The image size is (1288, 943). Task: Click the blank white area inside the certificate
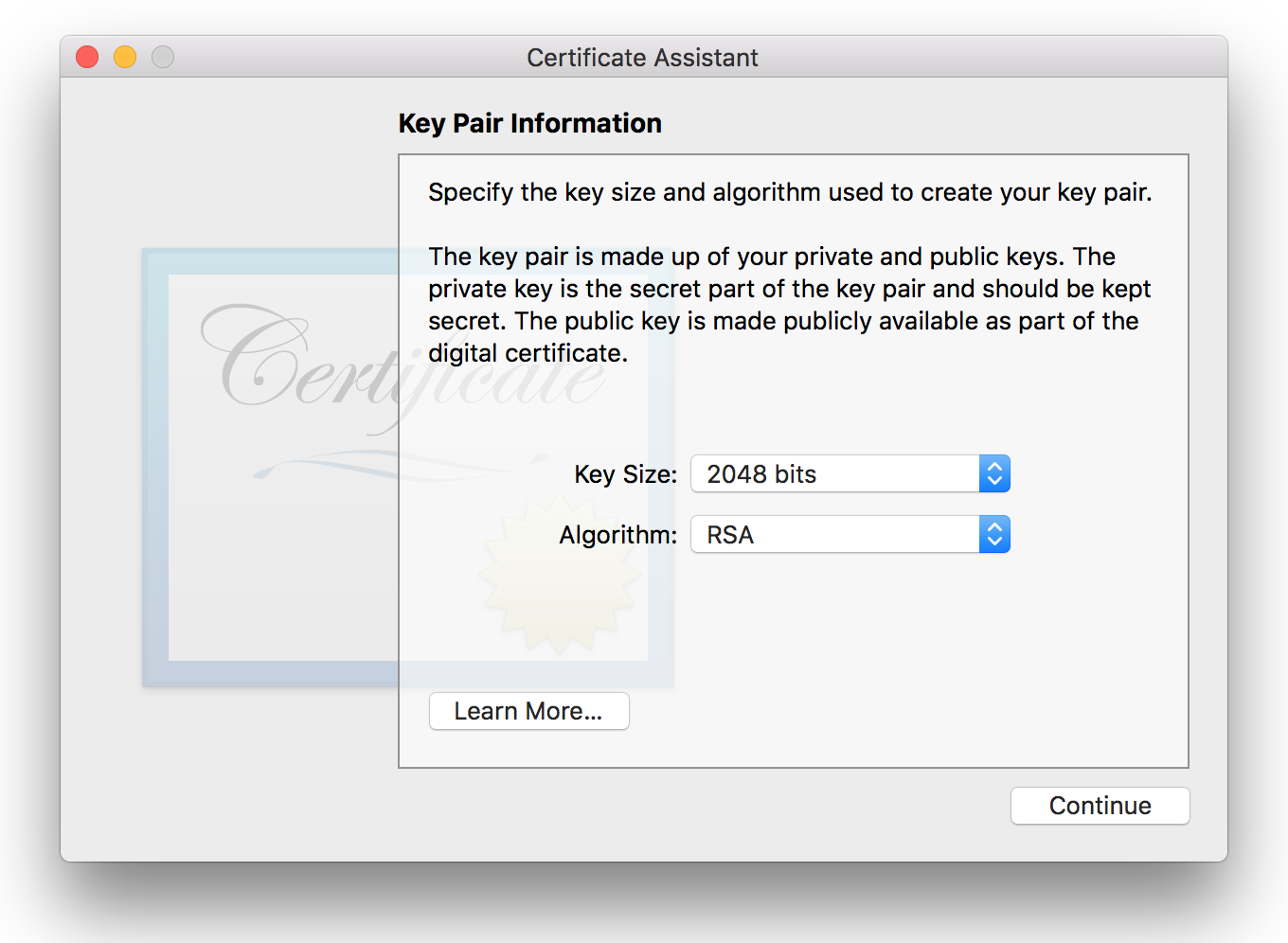point(284,568)
